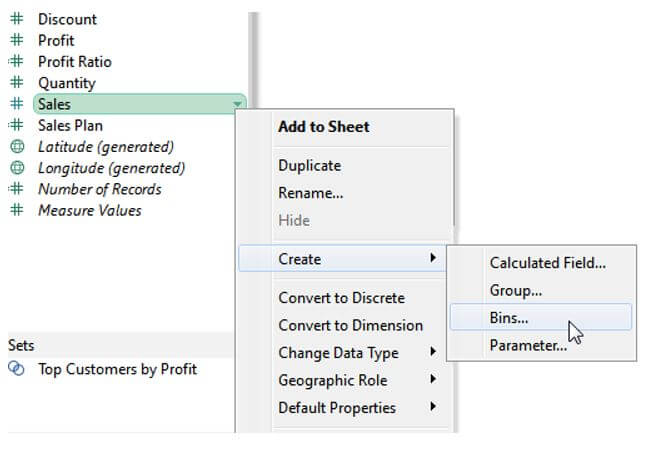This screenshot has width=654, height=451.
Task: Select Duplicate from the context menu
Action: pyautogui.click(x=309, y=166)
